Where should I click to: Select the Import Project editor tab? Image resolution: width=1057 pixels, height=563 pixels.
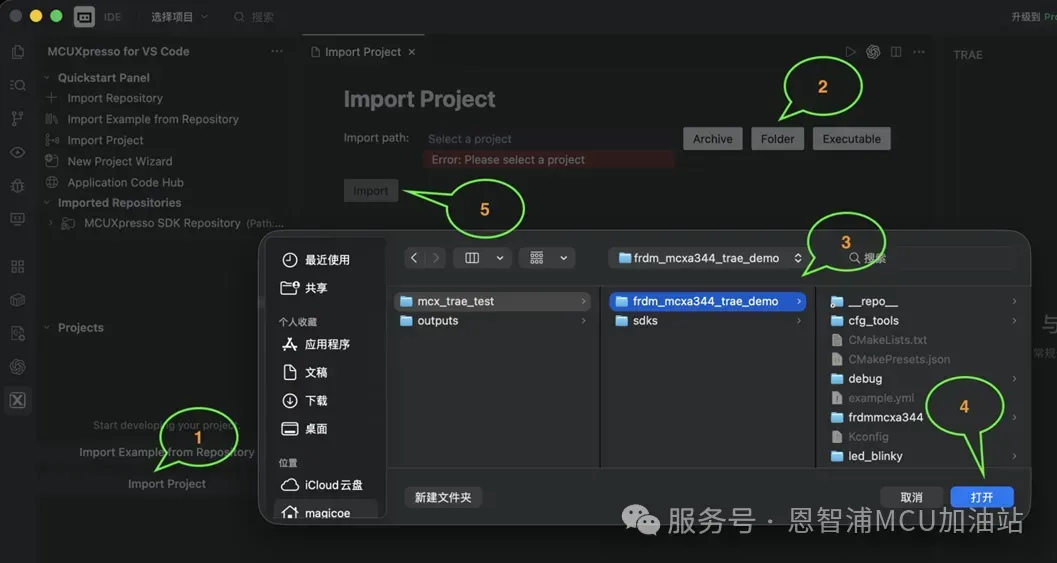pos(363,52)
